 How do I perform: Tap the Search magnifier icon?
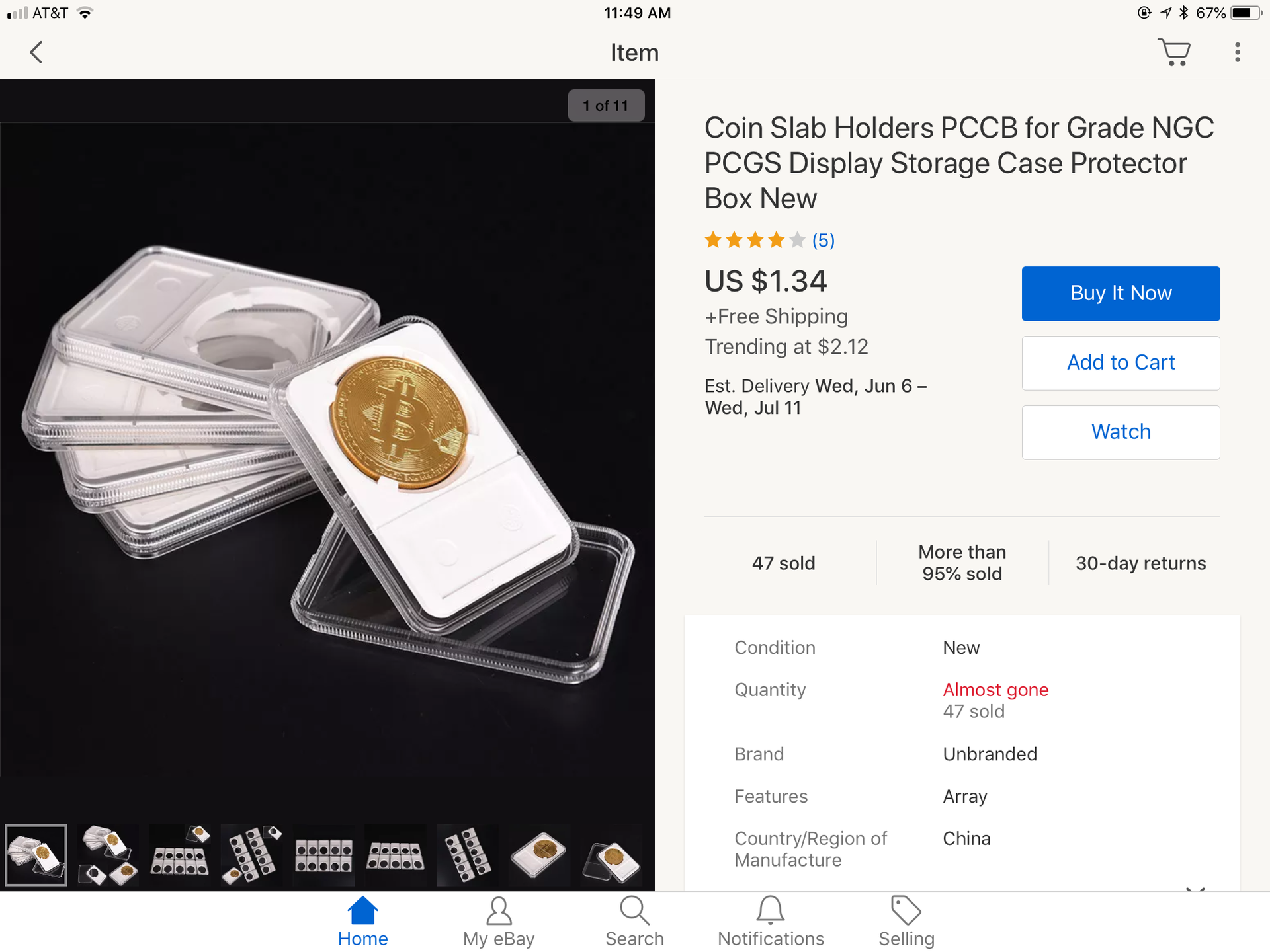[x=634, y=912]
